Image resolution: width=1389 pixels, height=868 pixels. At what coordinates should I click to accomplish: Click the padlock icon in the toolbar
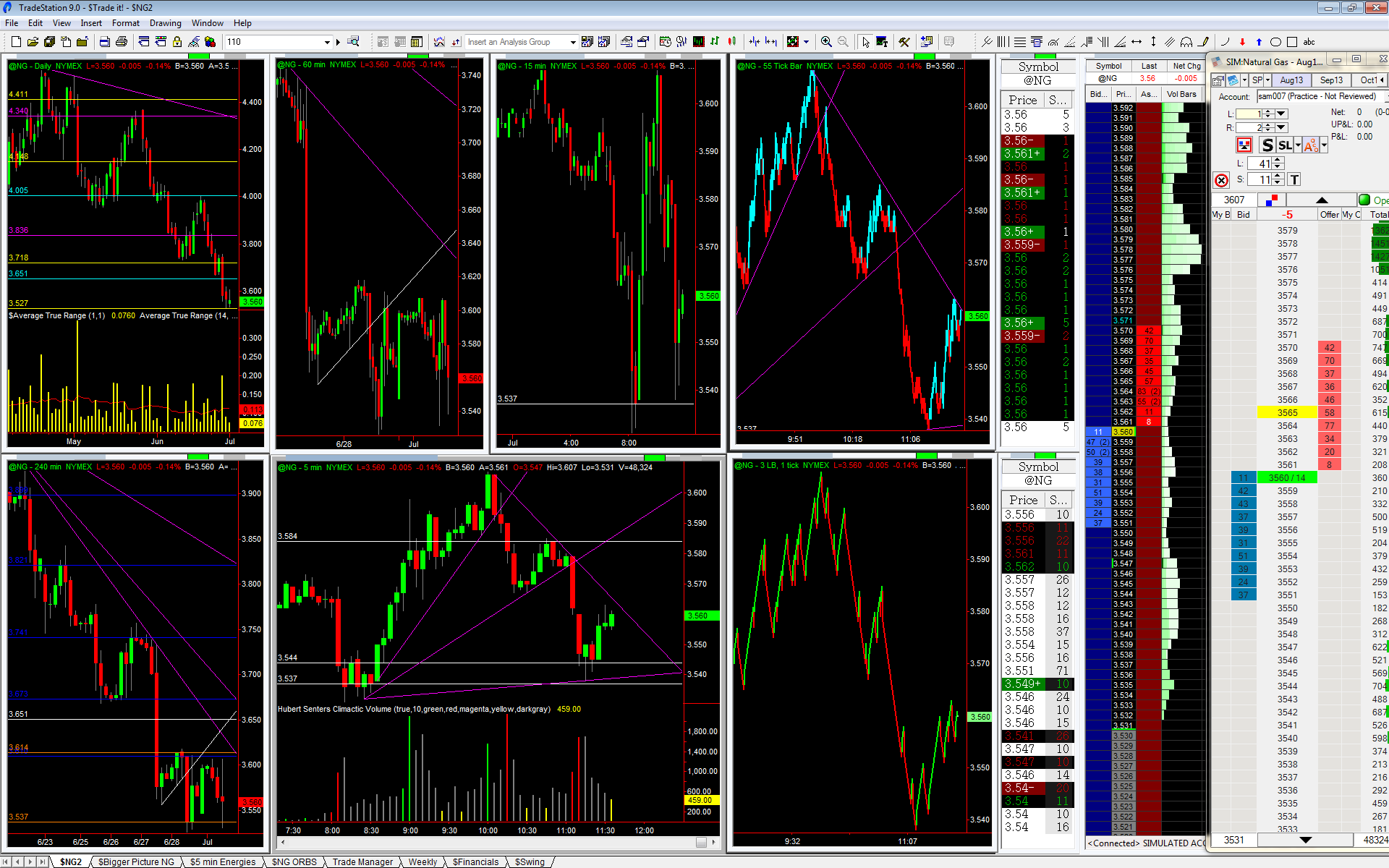point(177,42)
